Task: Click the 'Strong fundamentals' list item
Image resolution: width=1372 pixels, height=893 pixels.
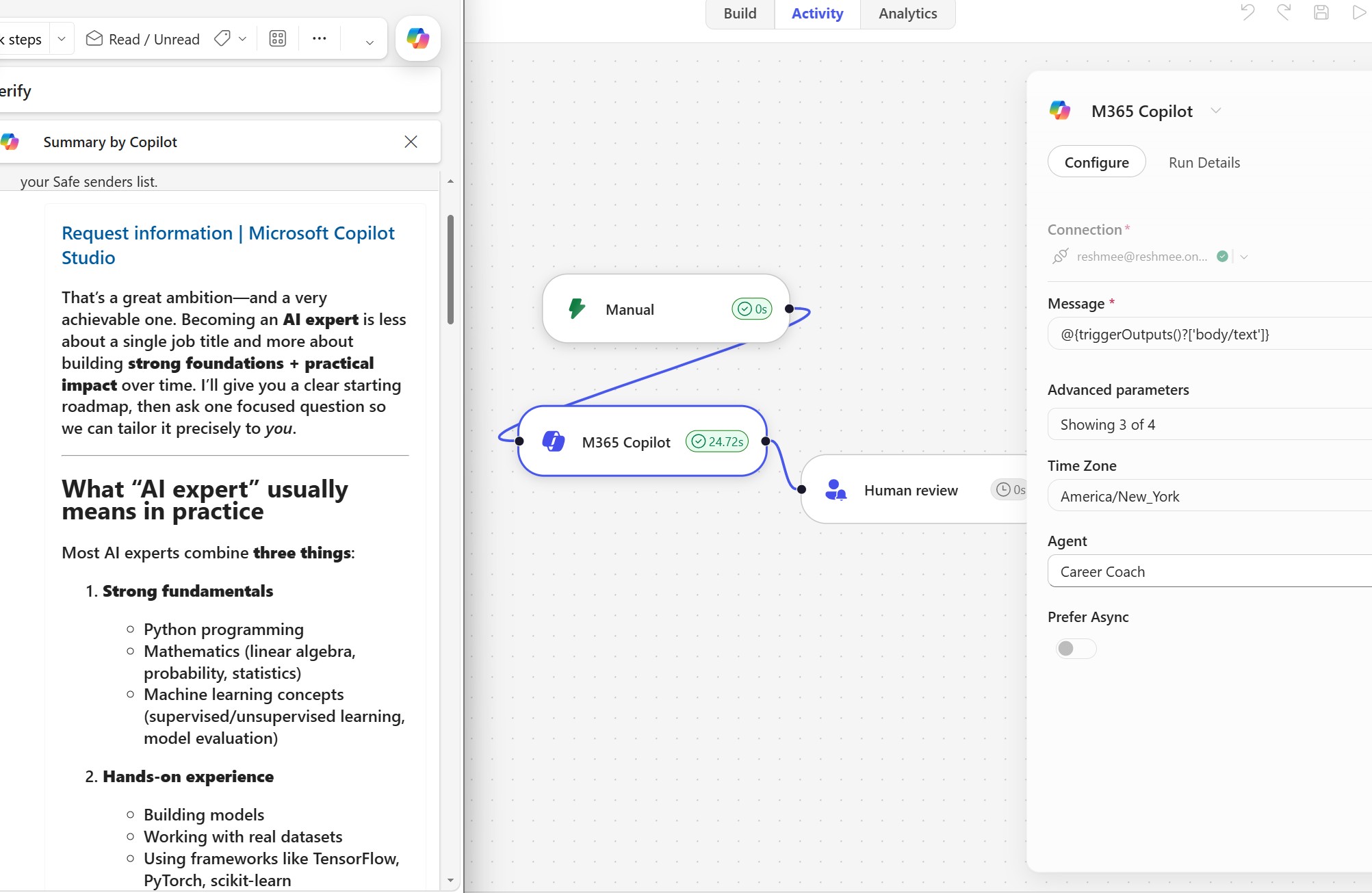Action: [187, 591]
